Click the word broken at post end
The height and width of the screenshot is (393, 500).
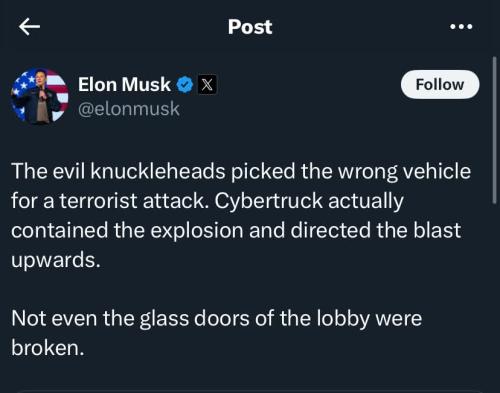click(47, 348)
